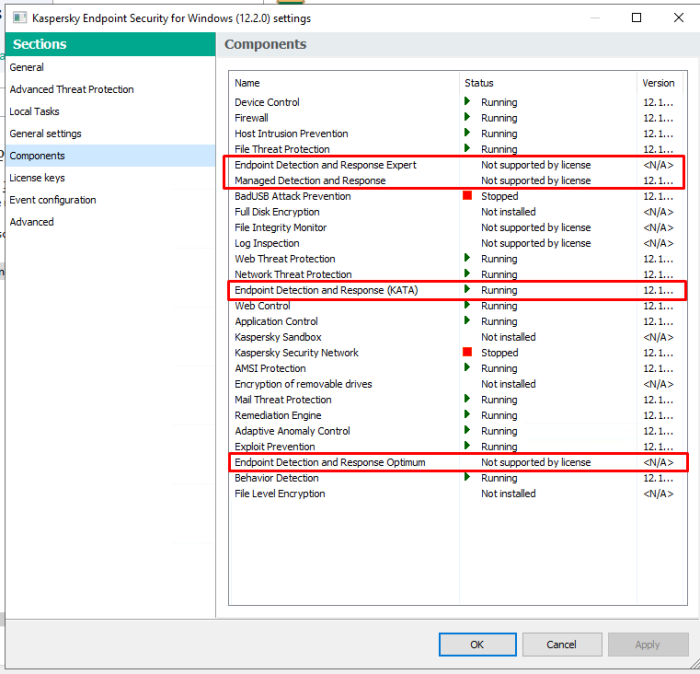Viewport: 700px width, 674px height.
Task: Click the Running arrow for Web Control
Action: pyautogui.click(x=467, y=305)
